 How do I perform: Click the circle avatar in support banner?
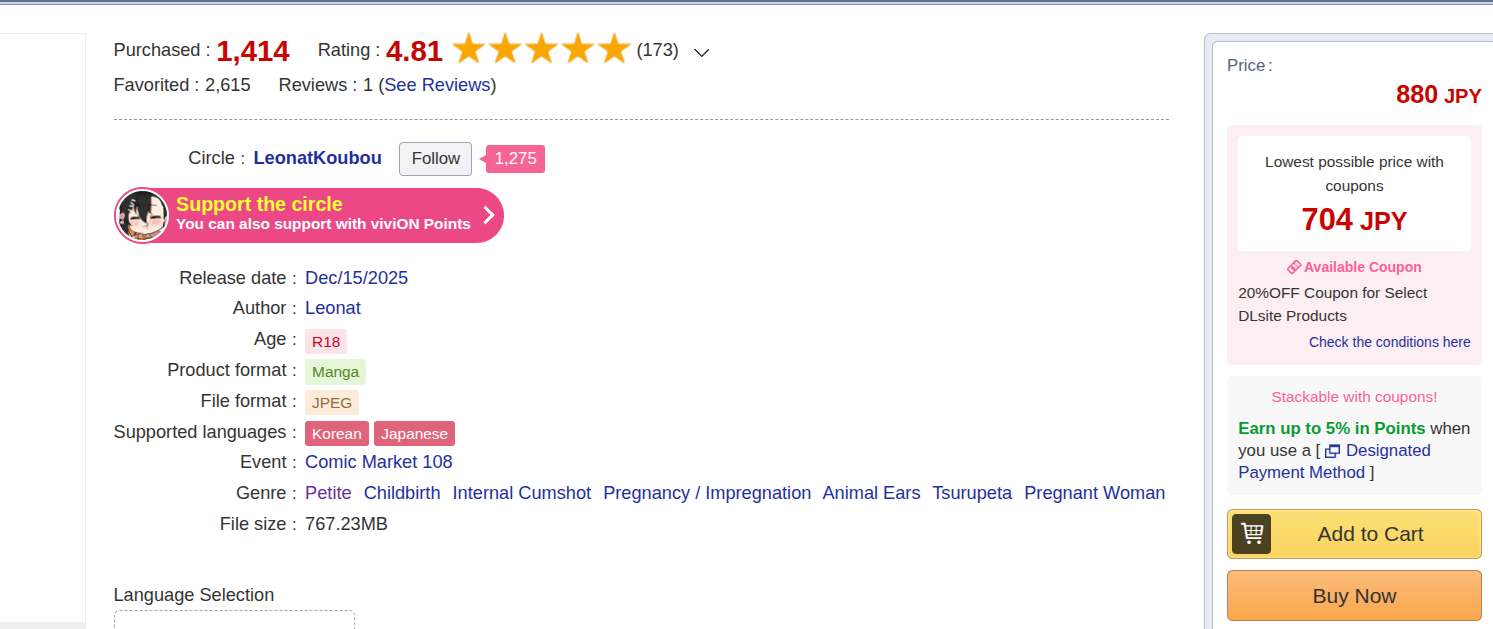tap(142, 215)
